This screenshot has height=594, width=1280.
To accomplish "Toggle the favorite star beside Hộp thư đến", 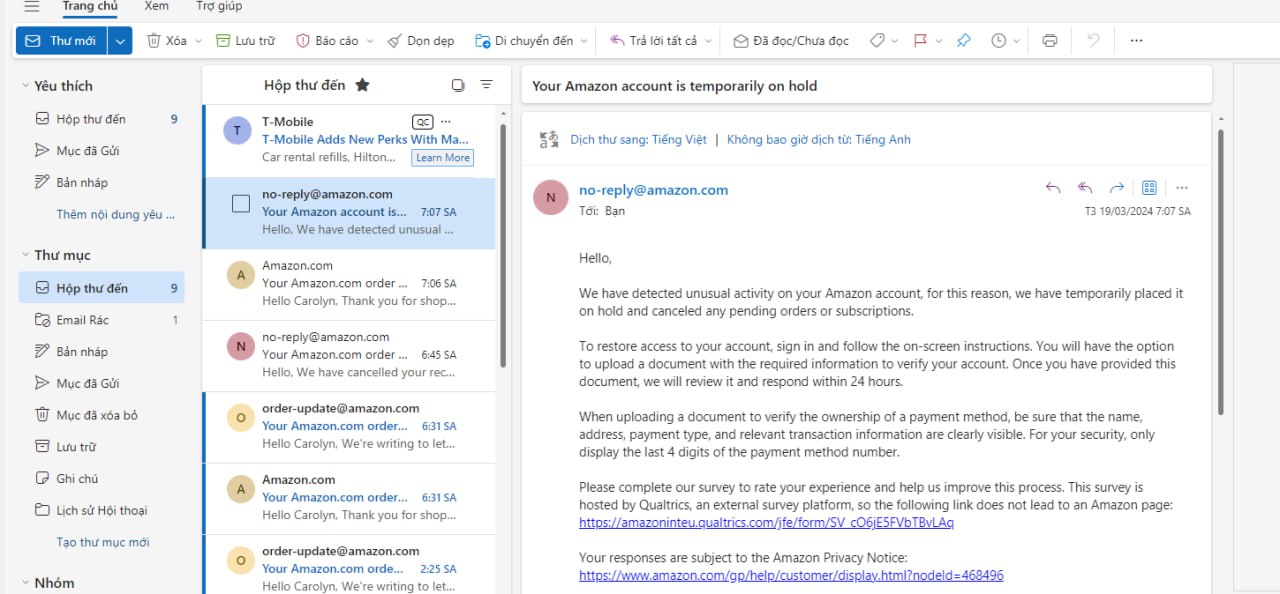I will [x=362, y=85].
